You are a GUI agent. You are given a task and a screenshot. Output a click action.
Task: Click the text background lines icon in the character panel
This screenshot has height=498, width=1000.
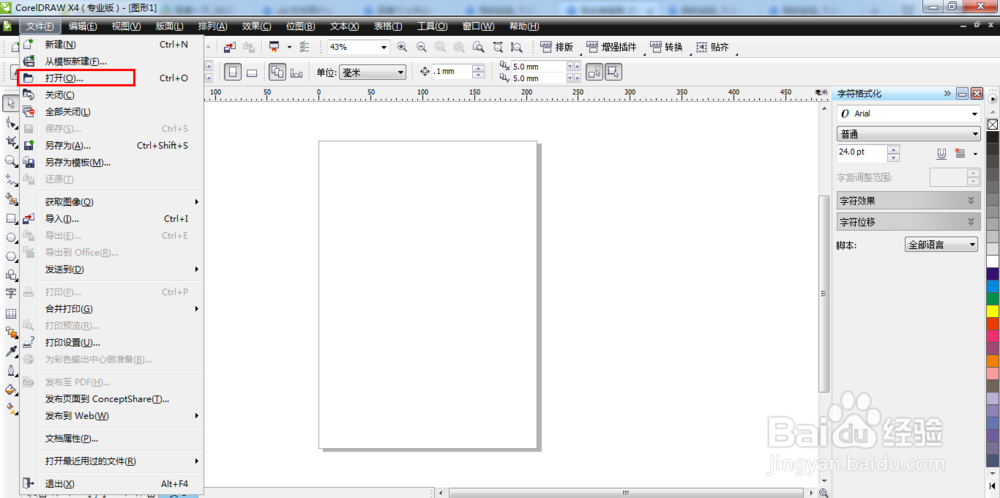[960, 153]
